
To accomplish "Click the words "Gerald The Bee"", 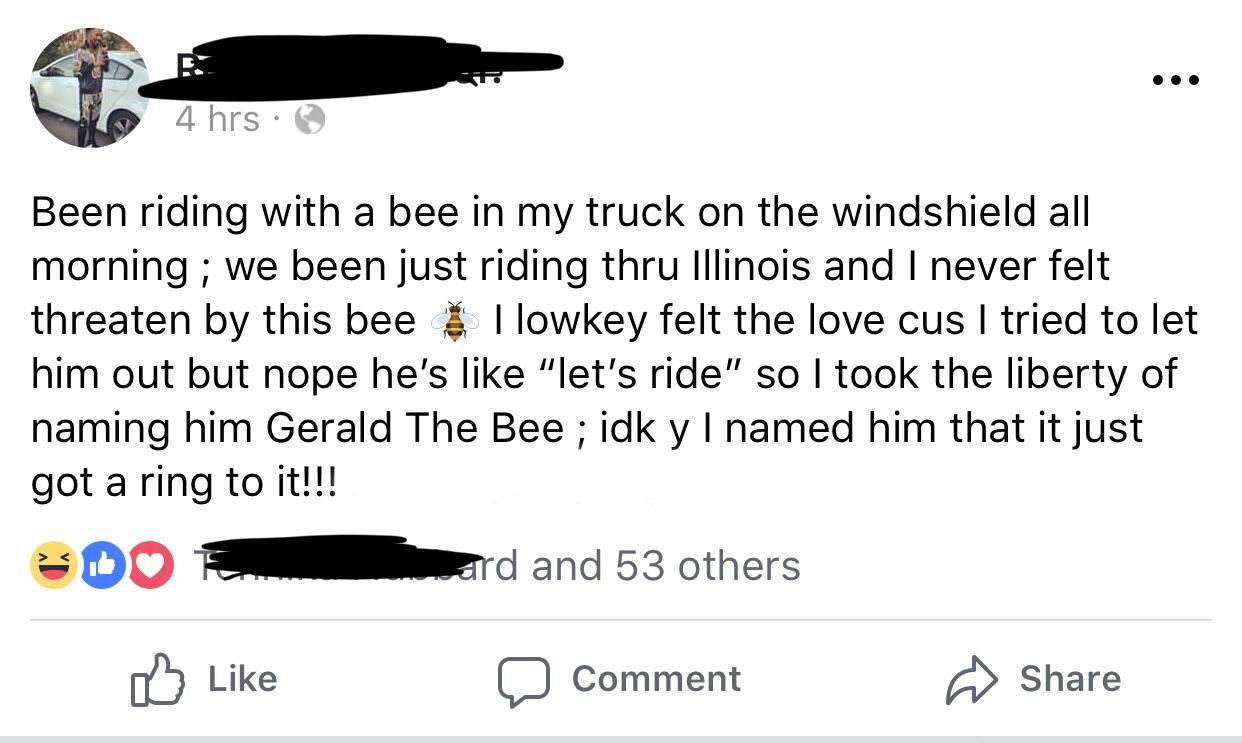I will click(x=415, y=428).
